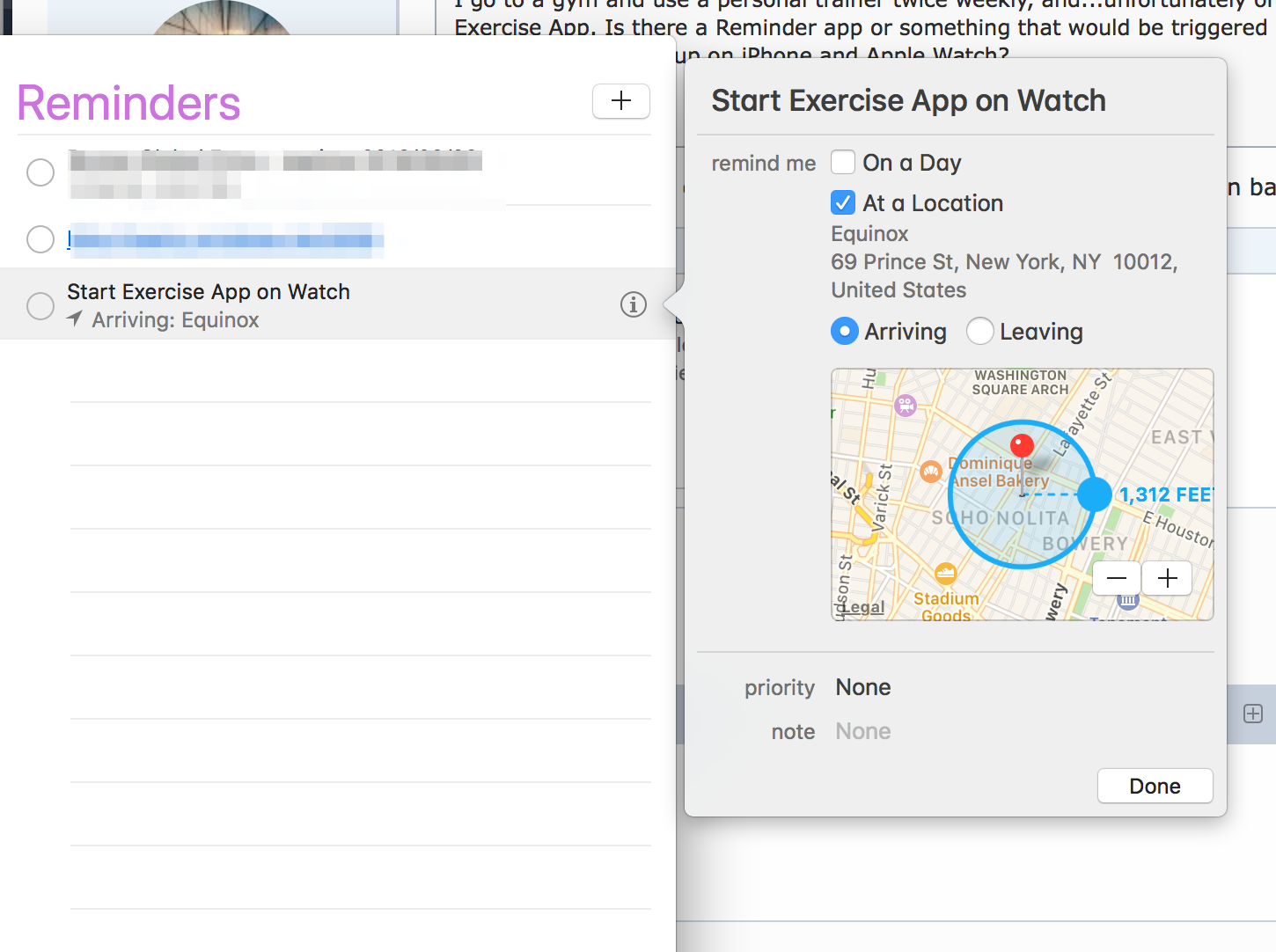
Task: Select the Leaving radio option
Action: 980,332
